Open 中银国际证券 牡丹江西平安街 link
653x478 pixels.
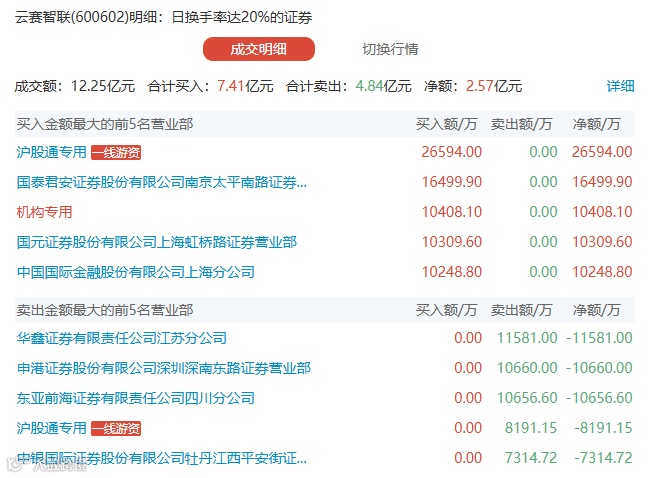(162, 458)
